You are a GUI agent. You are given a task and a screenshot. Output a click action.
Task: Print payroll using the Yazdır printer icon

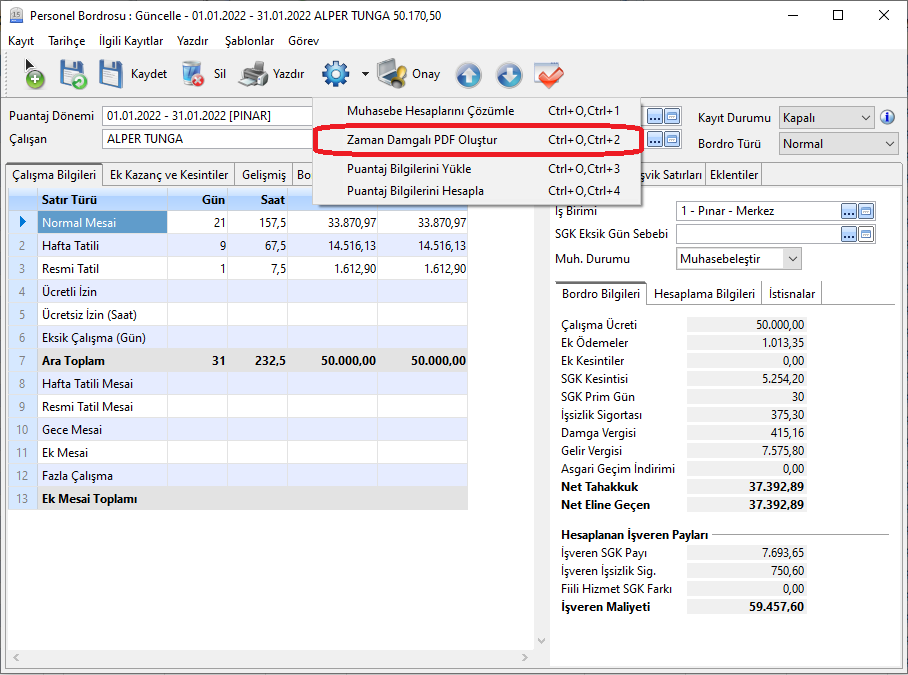(272, 74)
